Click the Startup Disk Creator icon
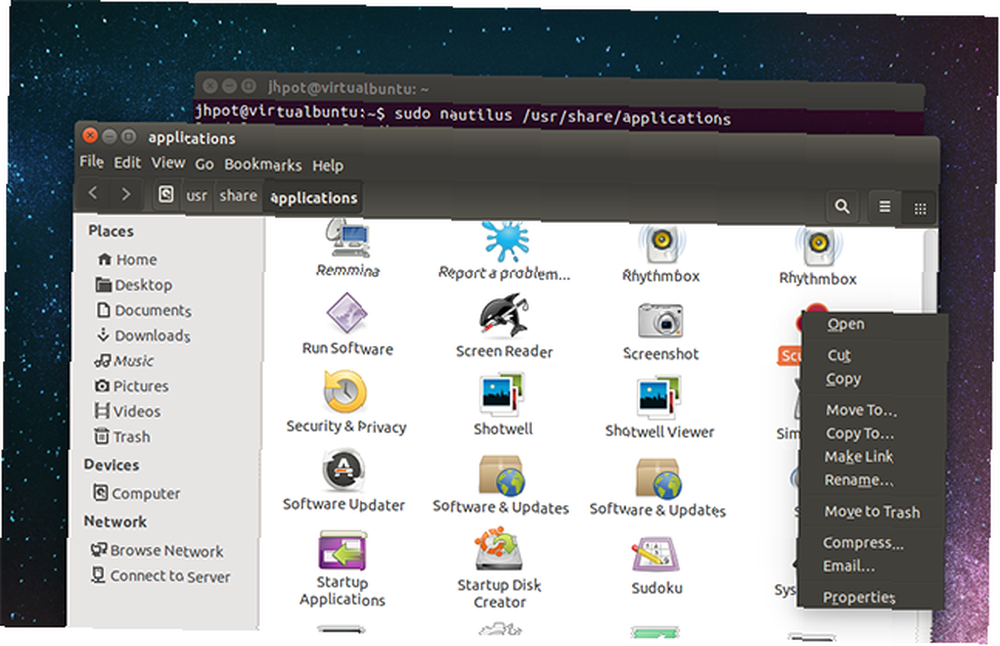Viewport: 1000px width, 646px height. tap(499, 549)
